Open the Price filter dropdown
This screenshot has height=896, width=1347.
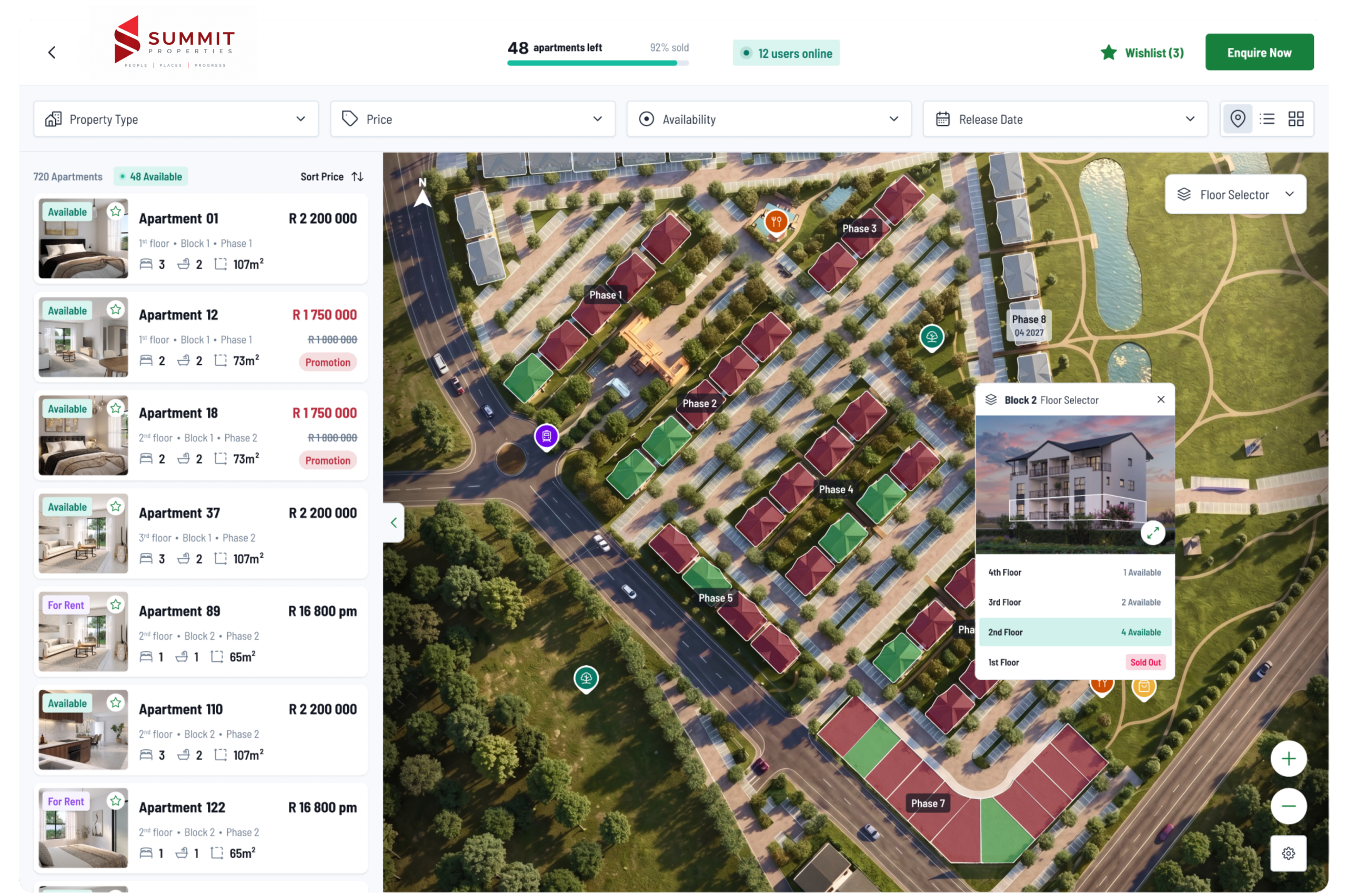tap(473, 119)
